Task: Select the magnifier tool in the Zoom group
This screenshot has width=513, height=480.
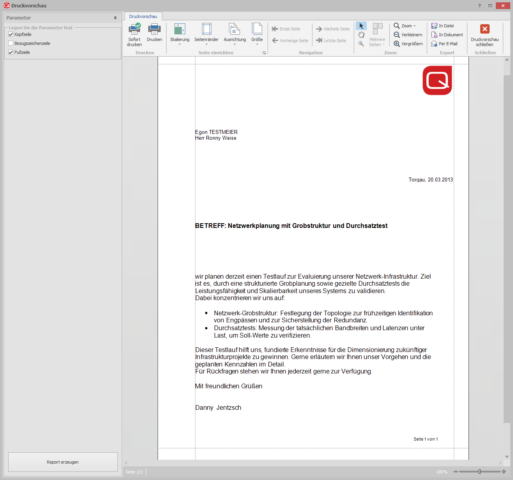Action: coord(361,44)
